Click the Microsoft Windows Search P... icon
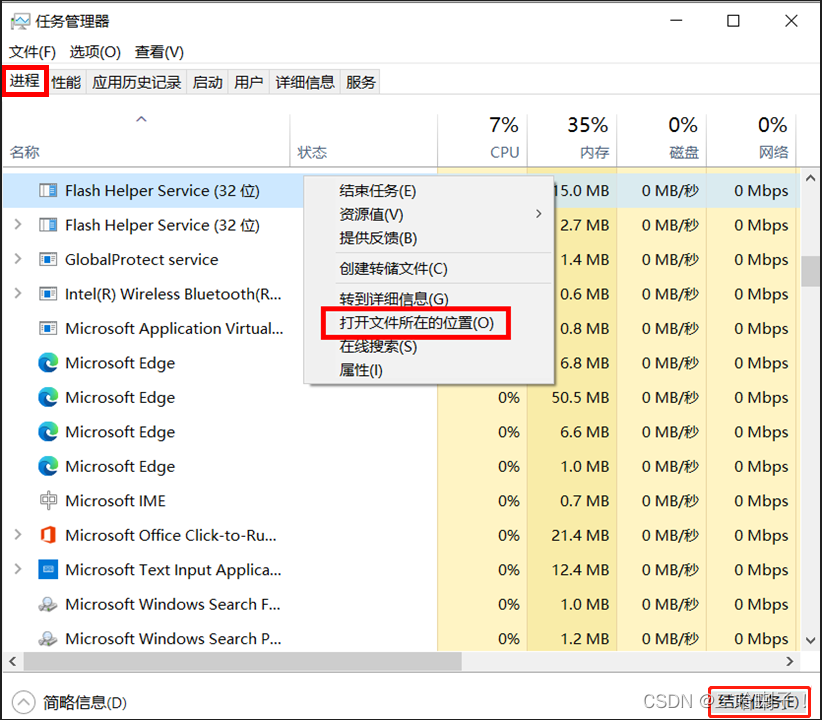822x720 pixels. point(48,638)
